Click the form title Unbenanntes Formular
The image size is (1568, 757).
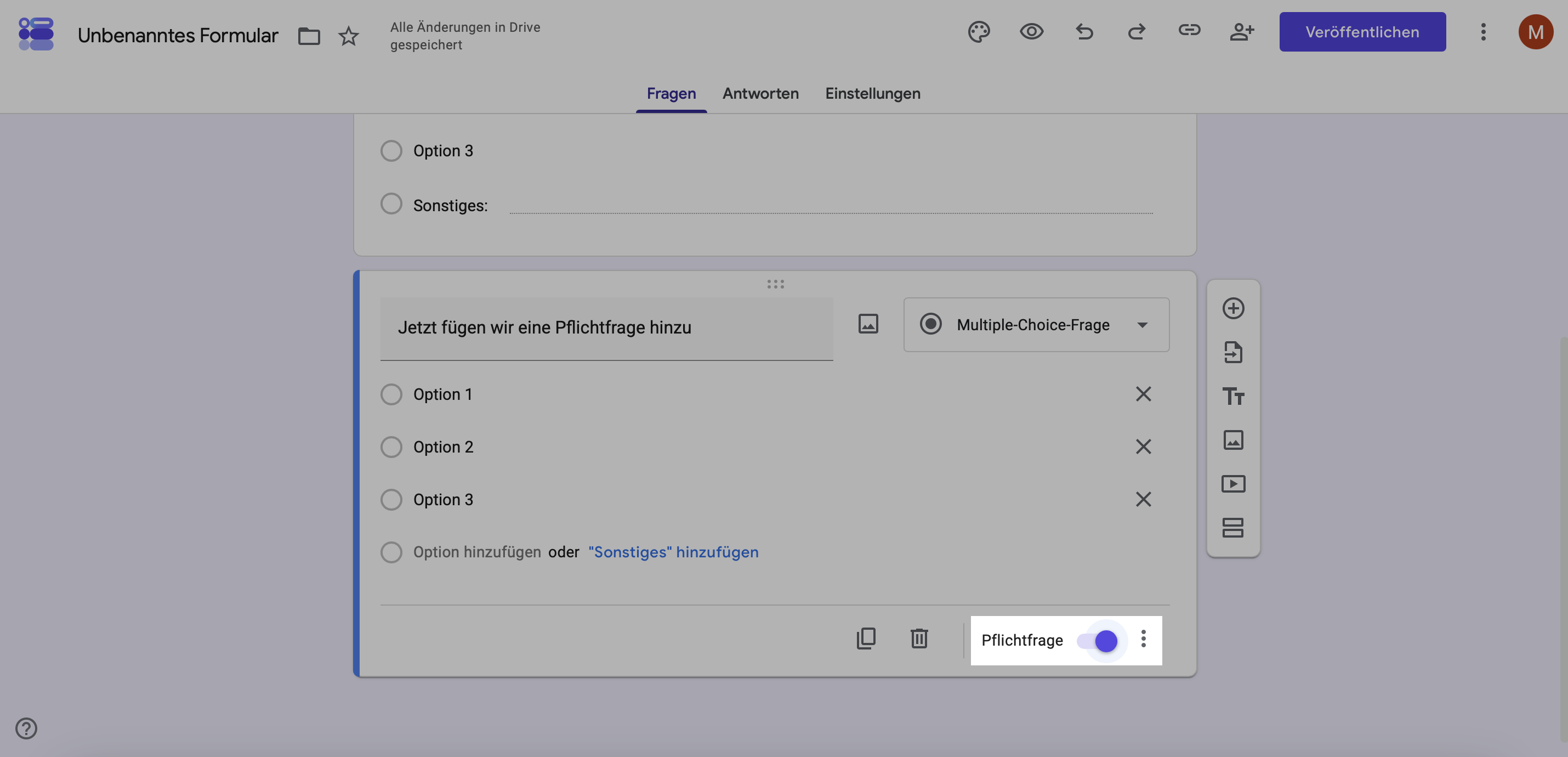pyautogui.click(x=178, y=36)
